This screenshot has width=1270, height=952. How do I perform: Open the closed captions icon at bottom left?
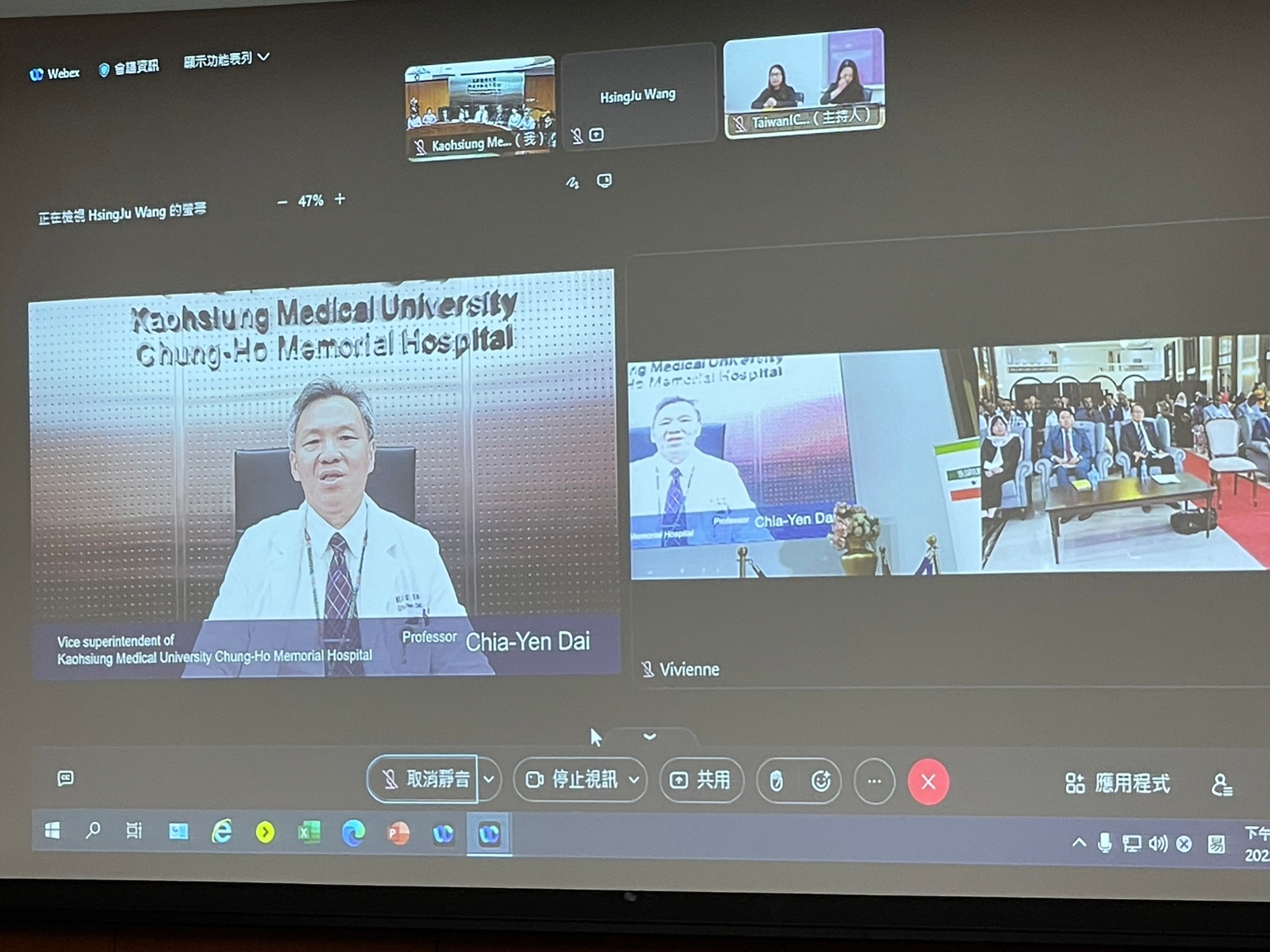point(66,779)
